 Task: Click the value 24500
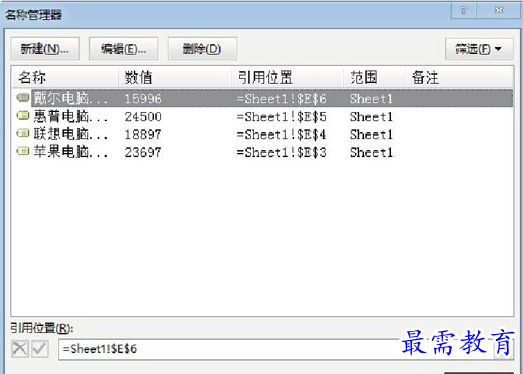[x=143, y=117]
